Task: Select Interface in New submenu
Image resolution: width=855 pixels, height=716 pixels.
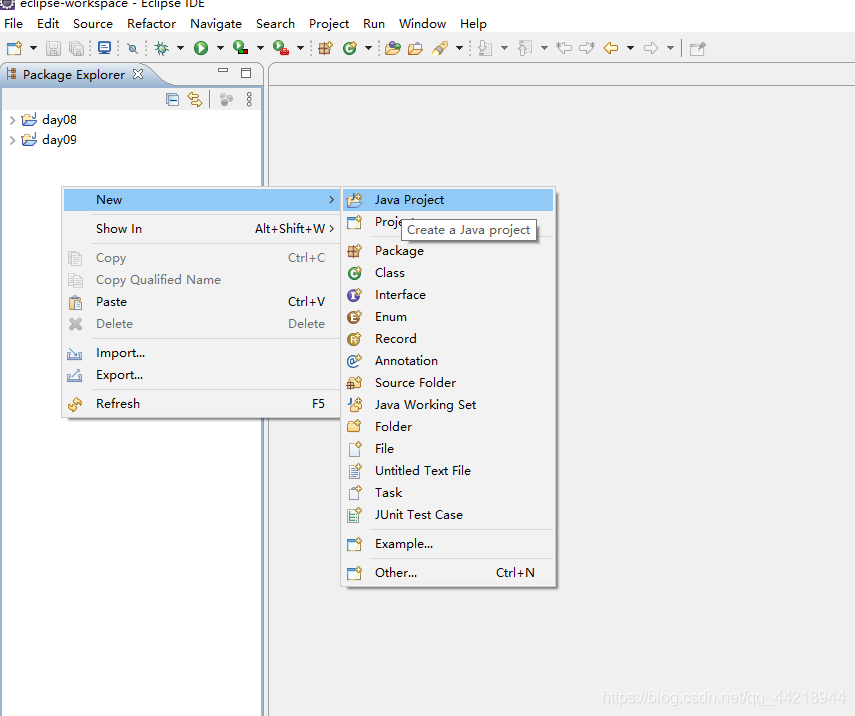Action: point(448,295)
